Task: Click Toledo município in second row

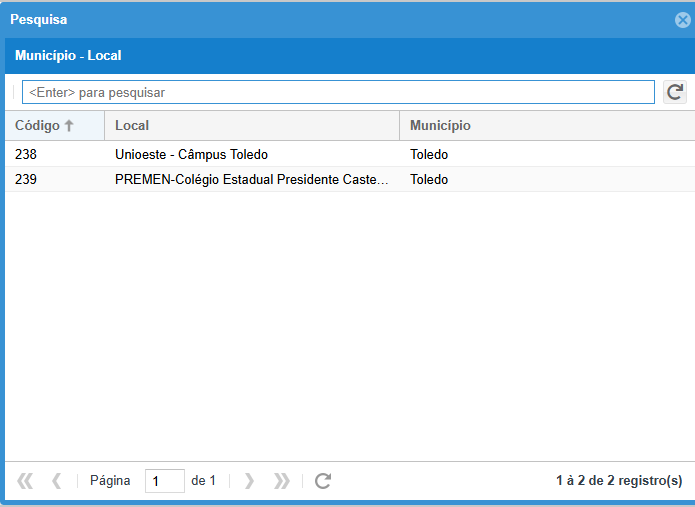Action: click(x=429, y=180)
